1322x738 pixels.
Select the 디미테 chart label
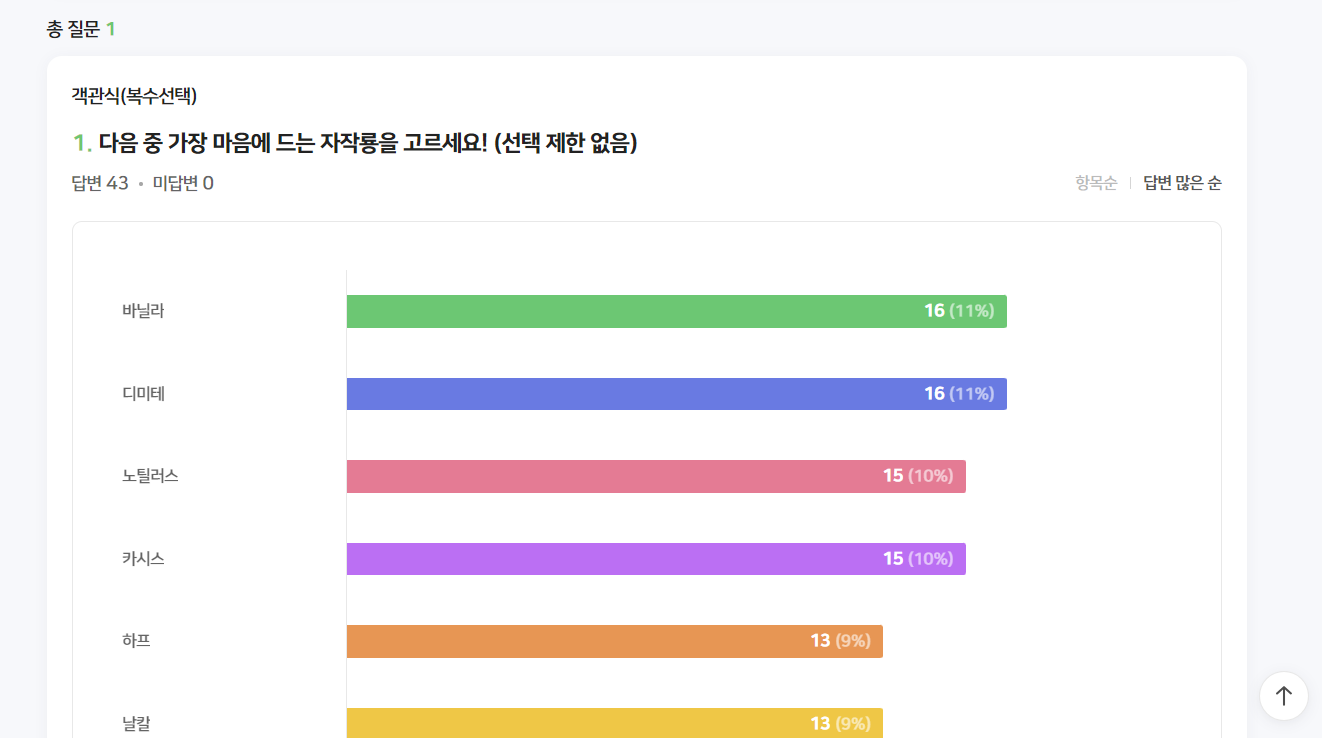(x=143, y=394)
